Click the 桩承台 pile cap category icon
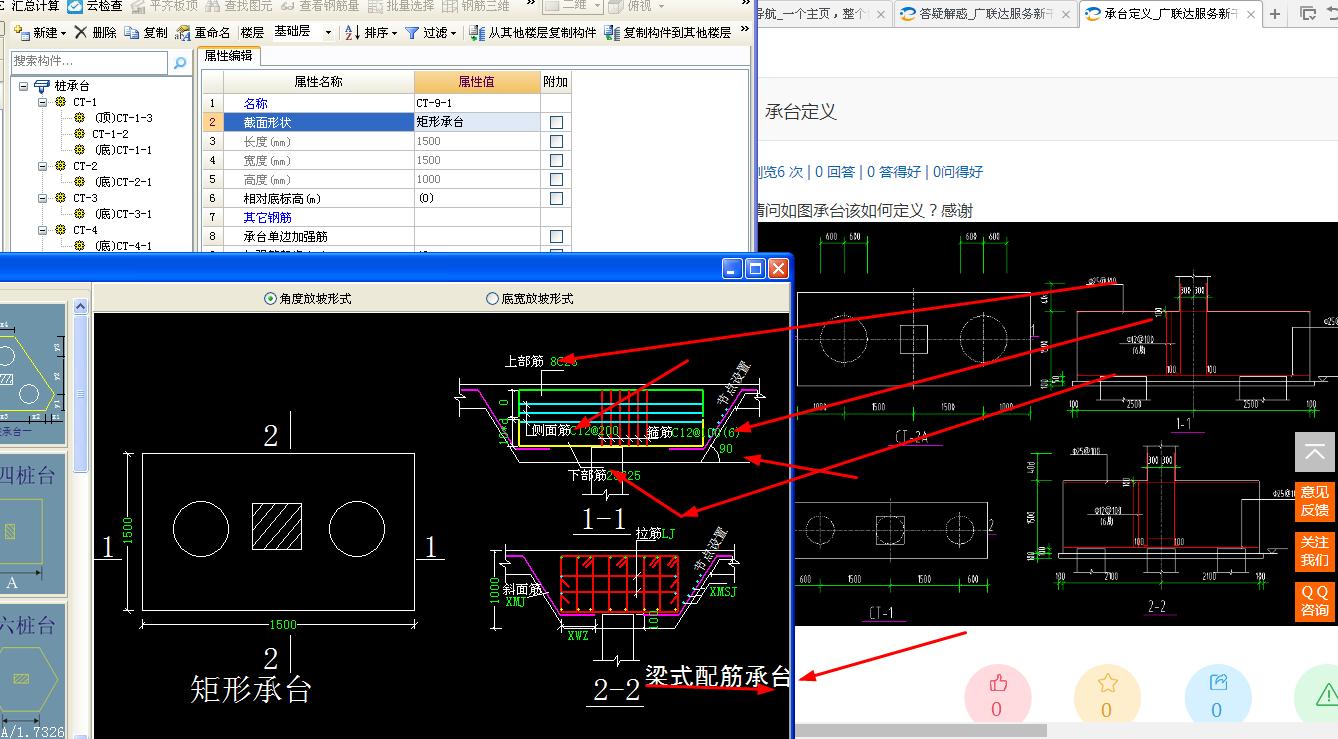 [x=42, y=86]
